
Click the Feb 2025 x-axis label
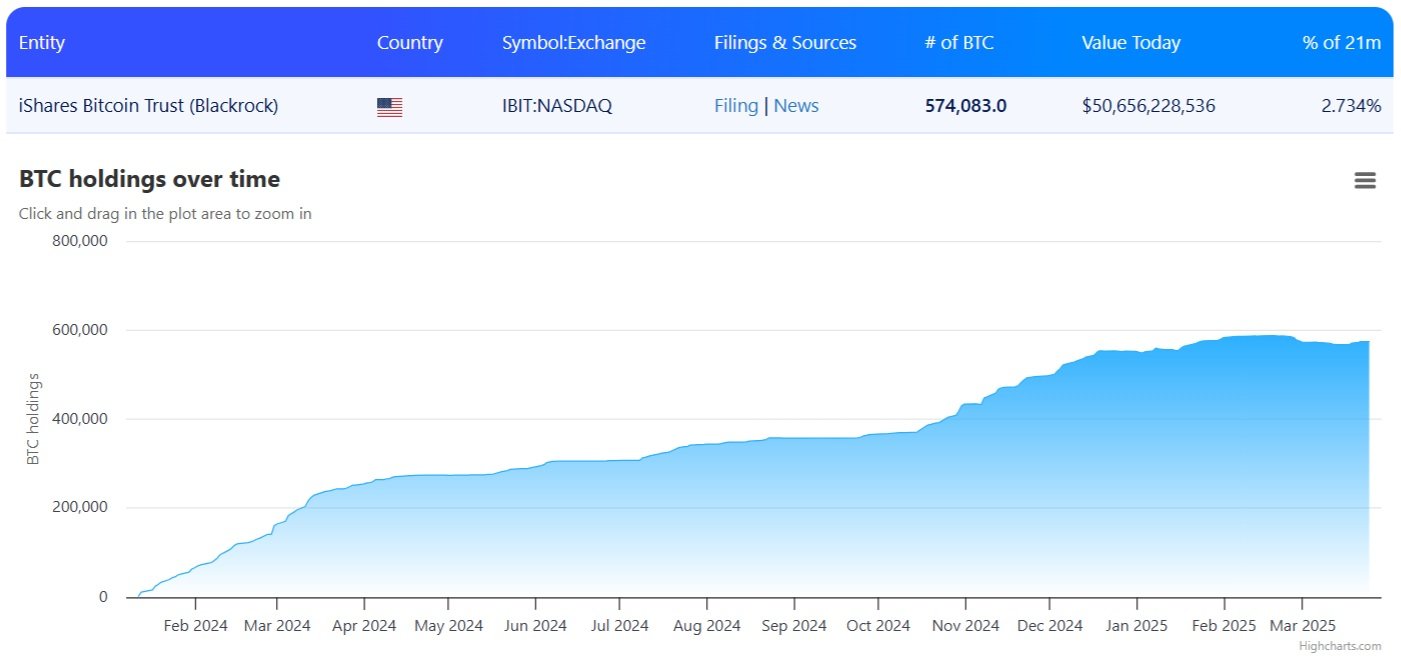click(x=1223, y=626)
